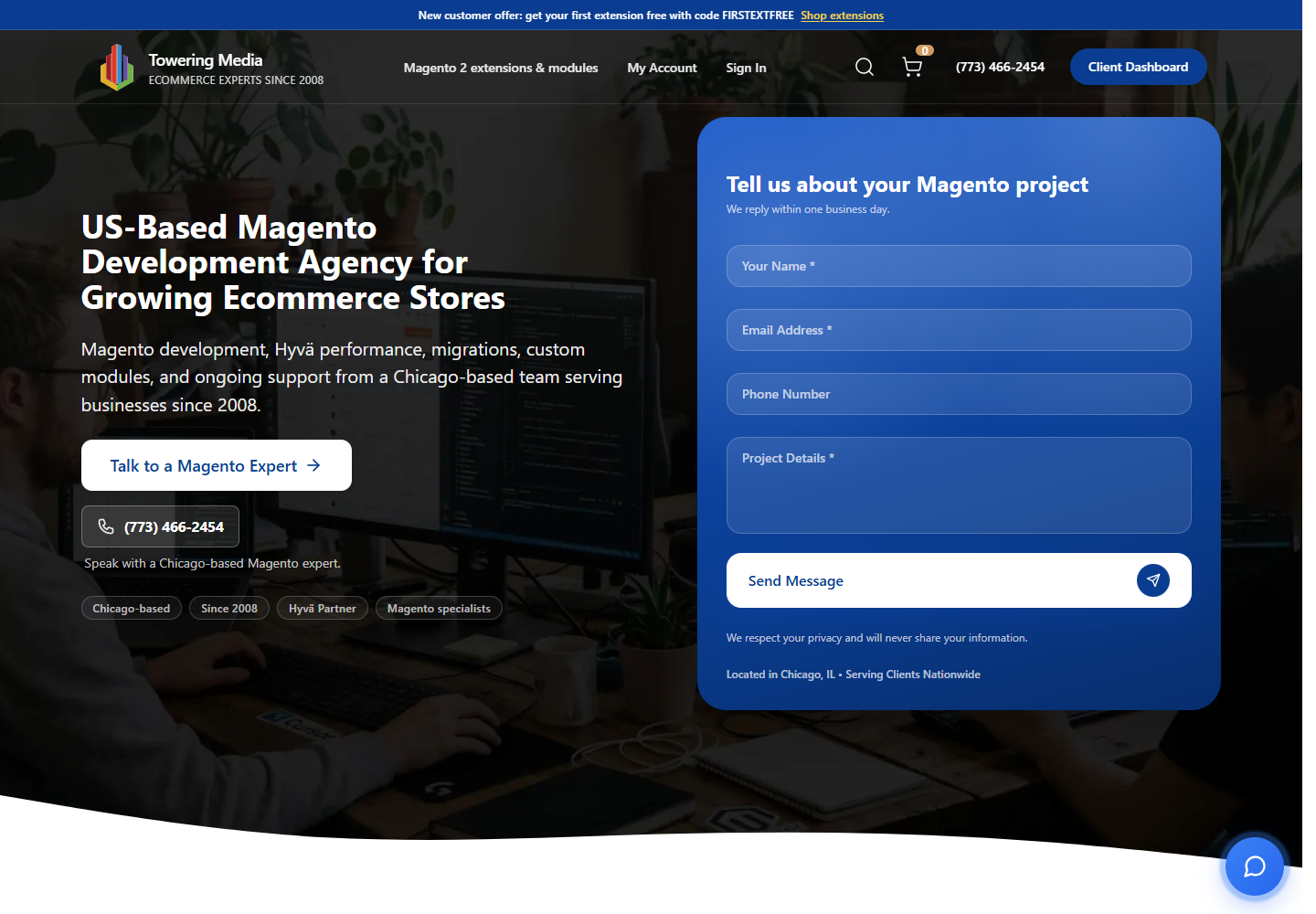Click the arrow in Talk to Expert button
This screenshot has height=914, width=1316.
click(314, 465)
